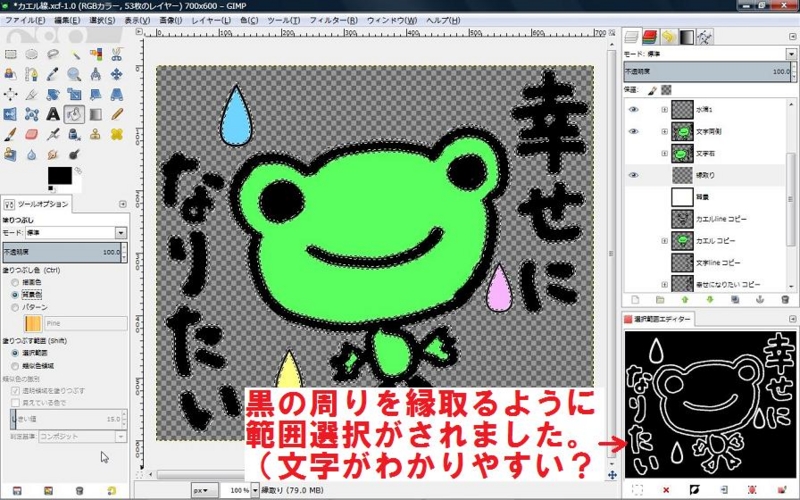Open the bucket fill mode dropdown

[121, 233]
